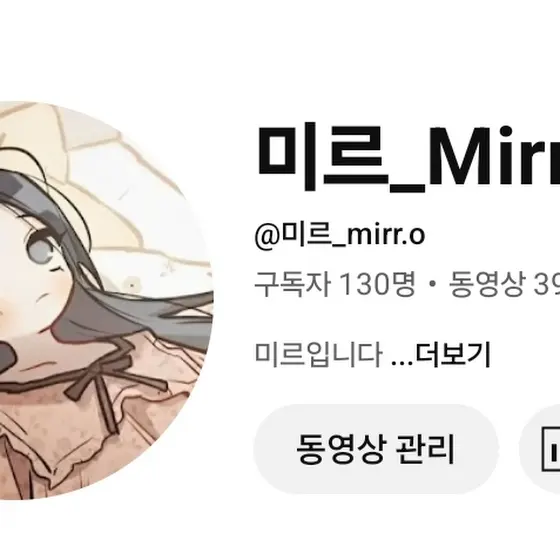This screenshot has height=560, width=560.
Task: Click the @ symbol in the handle
Action: click(267, 236)
